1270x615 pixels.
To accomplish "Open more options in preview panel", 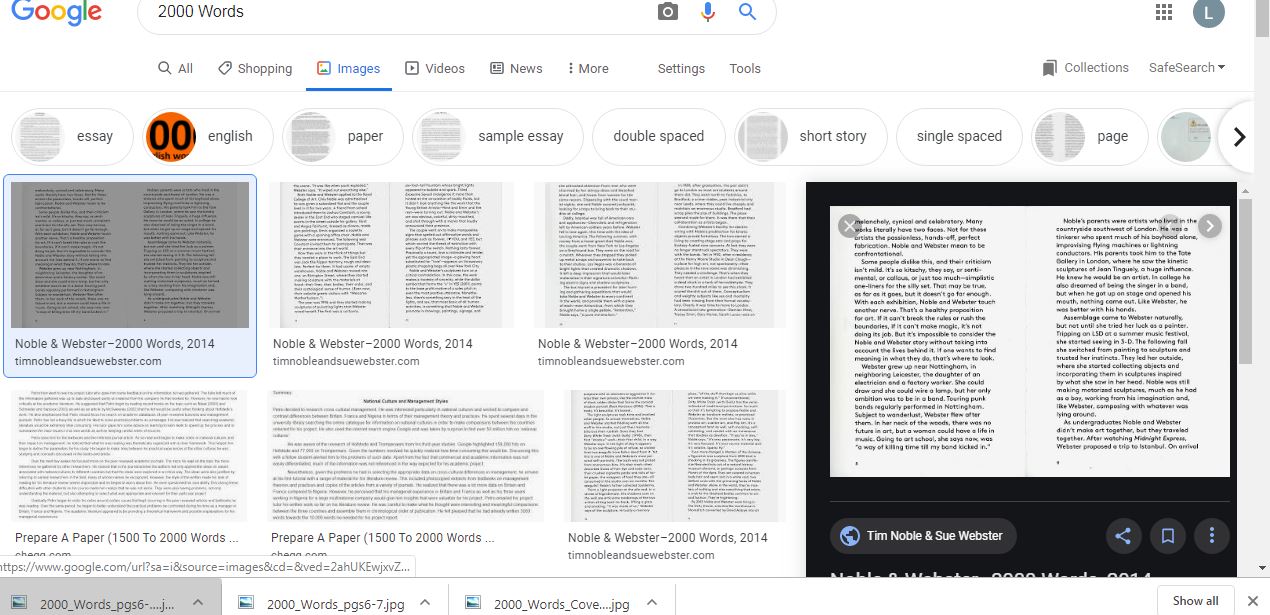I will pyautogui.click(x=1212, y=536).
